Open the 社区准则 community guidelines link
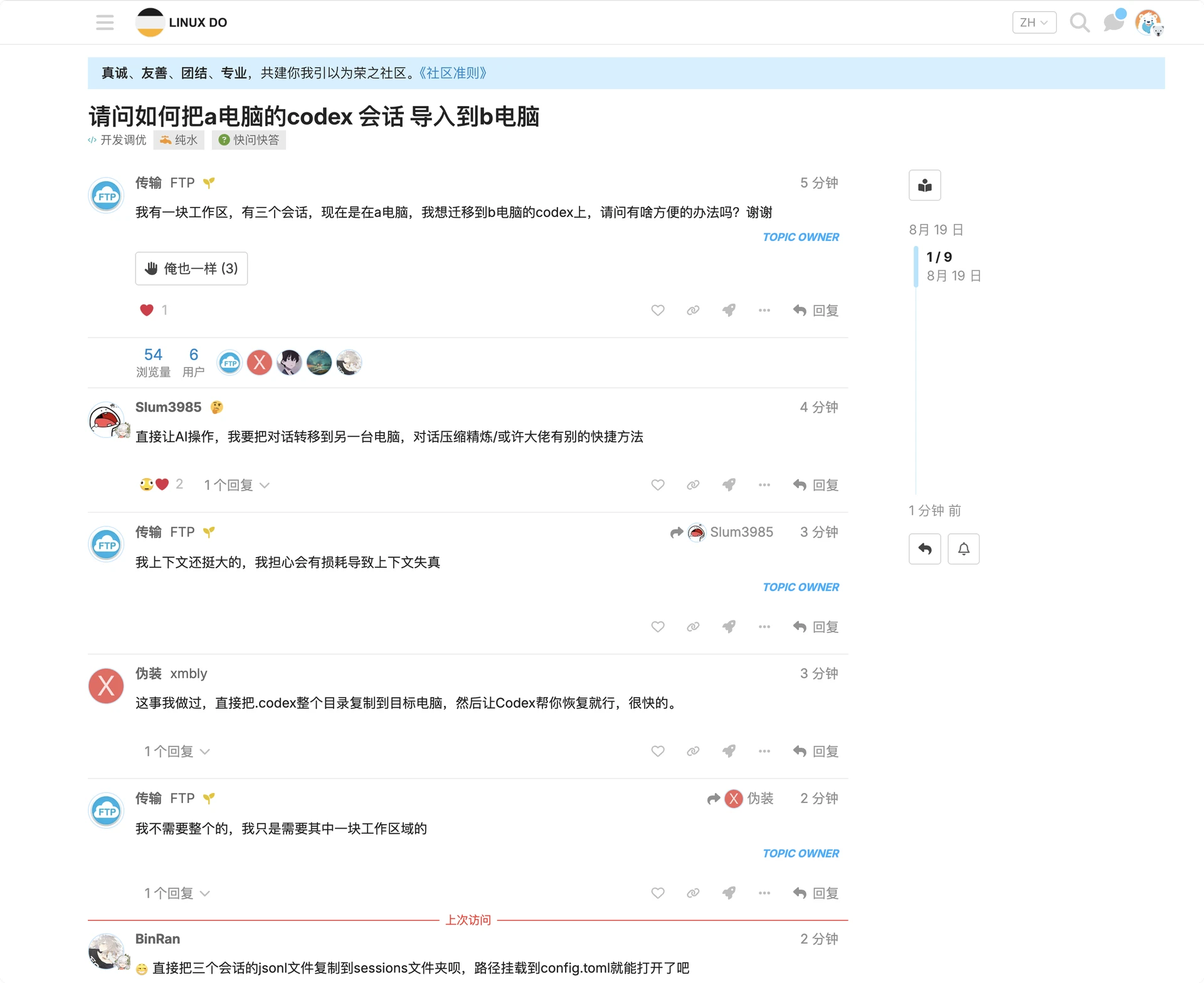The width and height of the screenshot is (1204, 983). pos(453,73)
